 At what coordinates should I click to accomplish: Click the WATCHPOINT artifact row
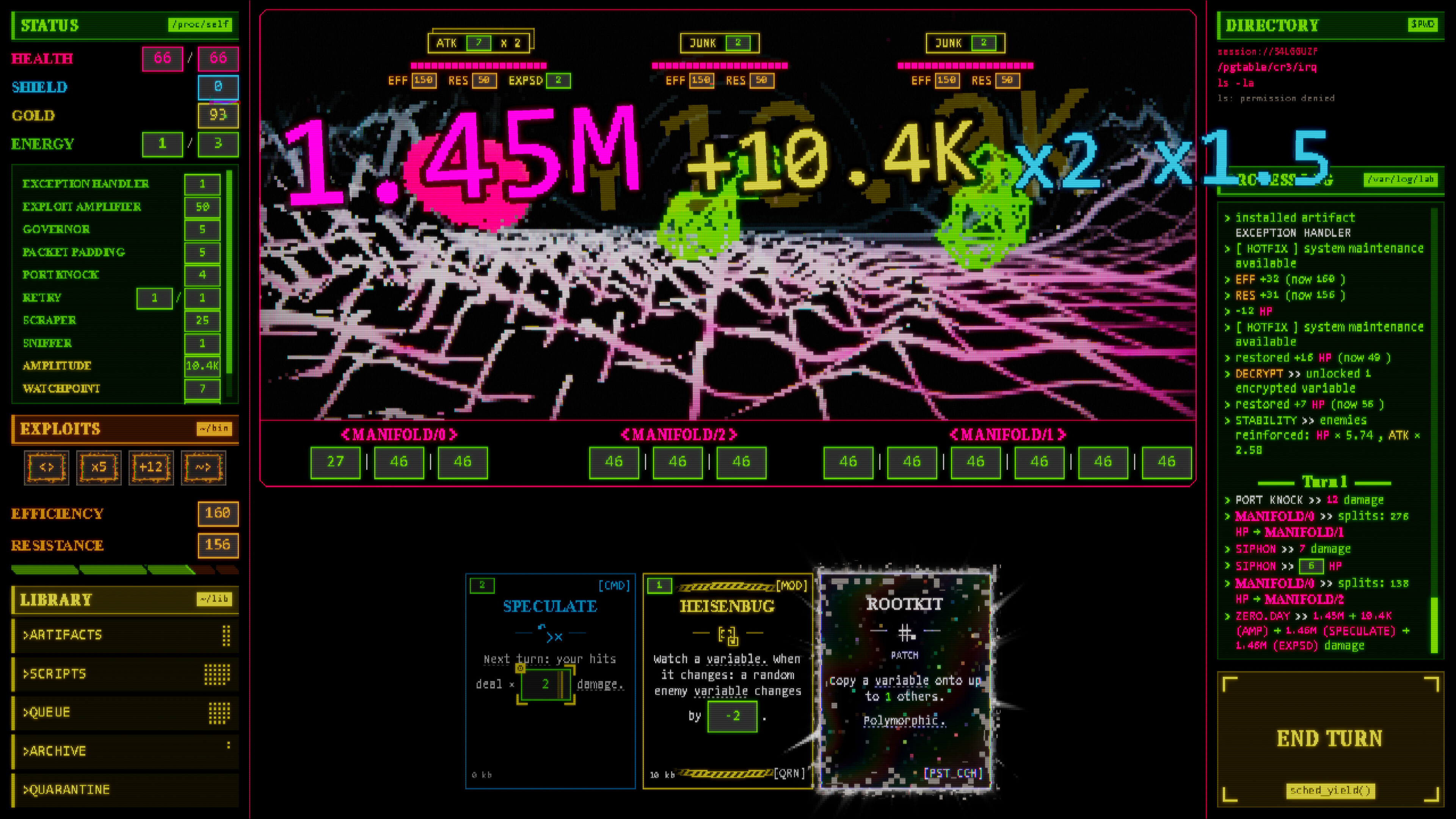pyautogui.click(x=121, y=389)
